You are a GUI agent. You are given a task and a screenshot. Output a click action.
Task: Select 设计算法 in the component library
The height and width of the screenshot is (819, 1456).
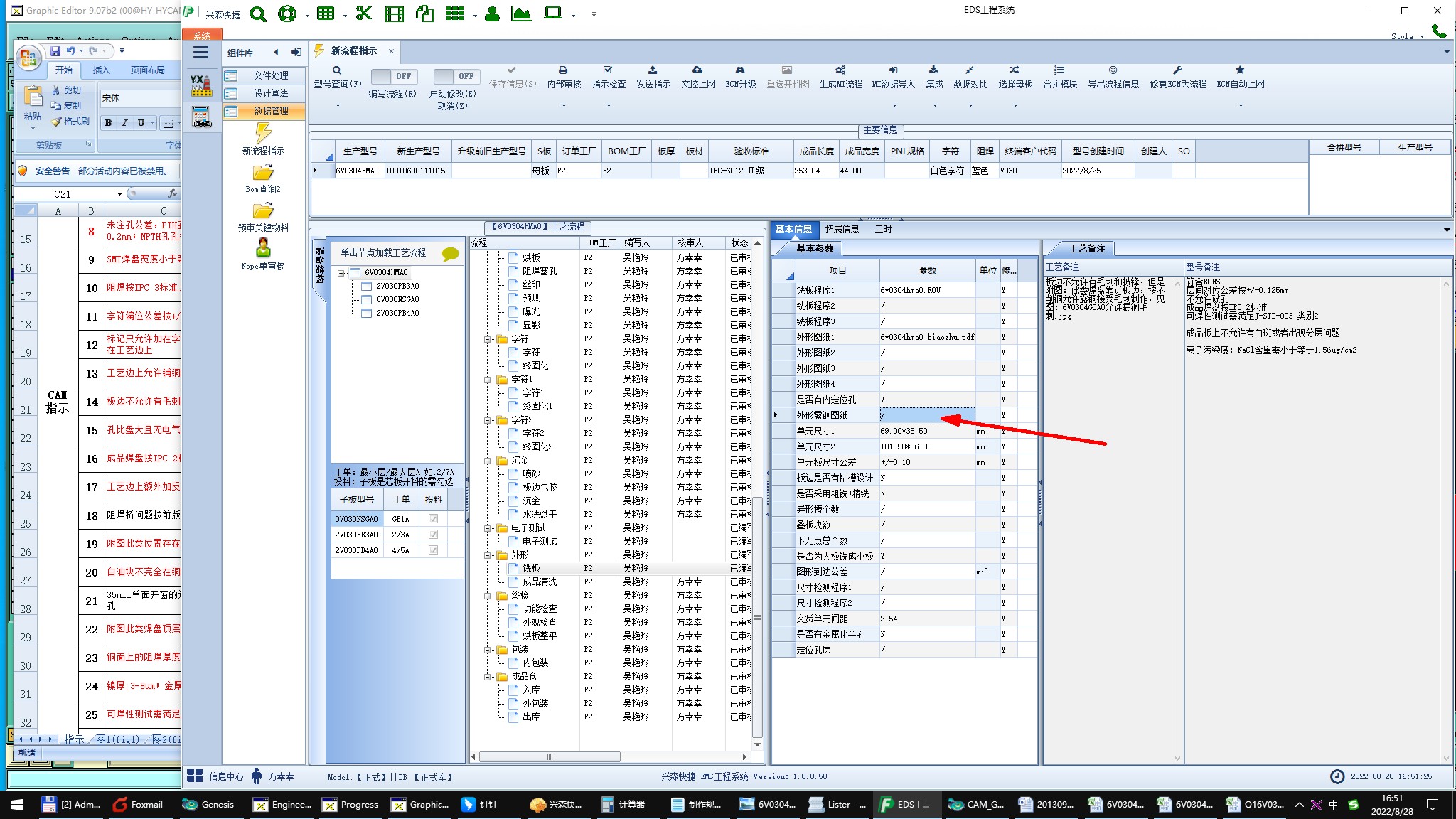271,93
